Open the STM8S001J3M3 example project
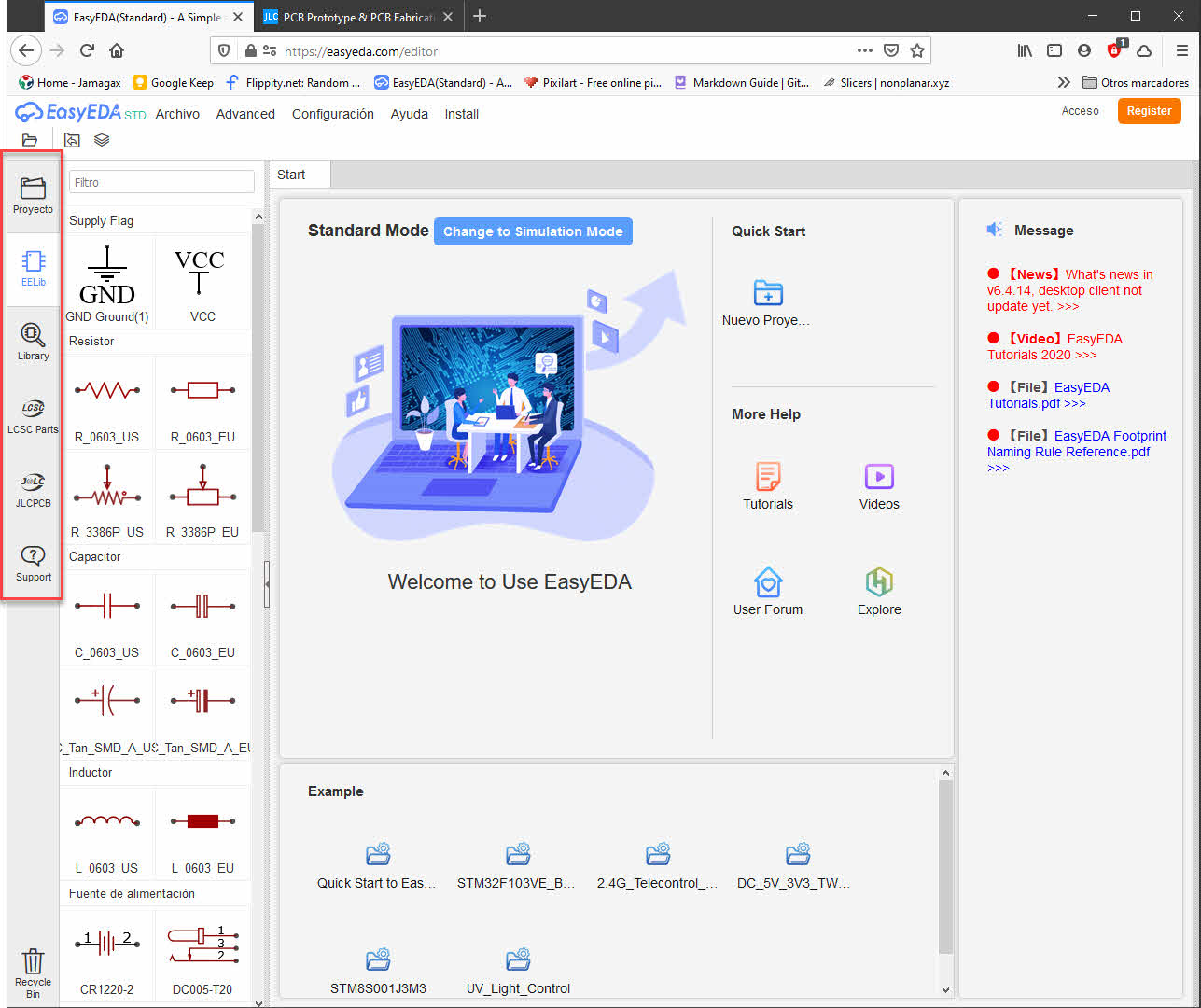This screenshot has height=1008, width=1201. pyautogui.click(x=378, y=971)
